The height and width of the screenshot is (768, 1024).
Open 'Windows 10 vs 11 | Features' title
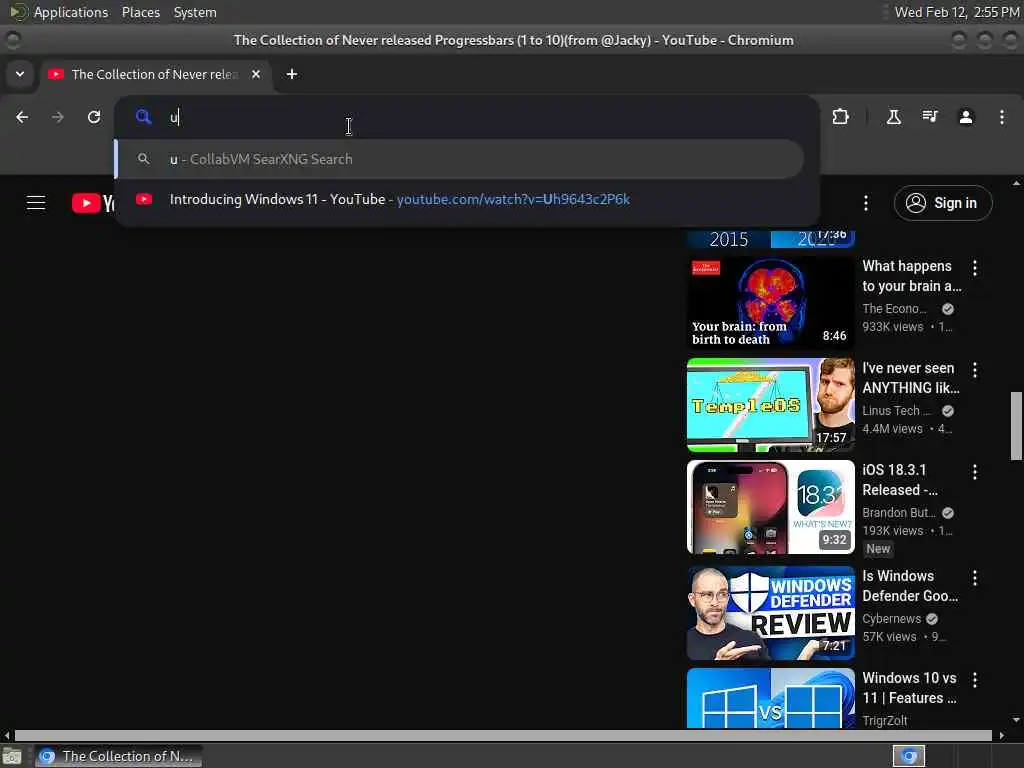pyautogui.click(x=910, y=688)
